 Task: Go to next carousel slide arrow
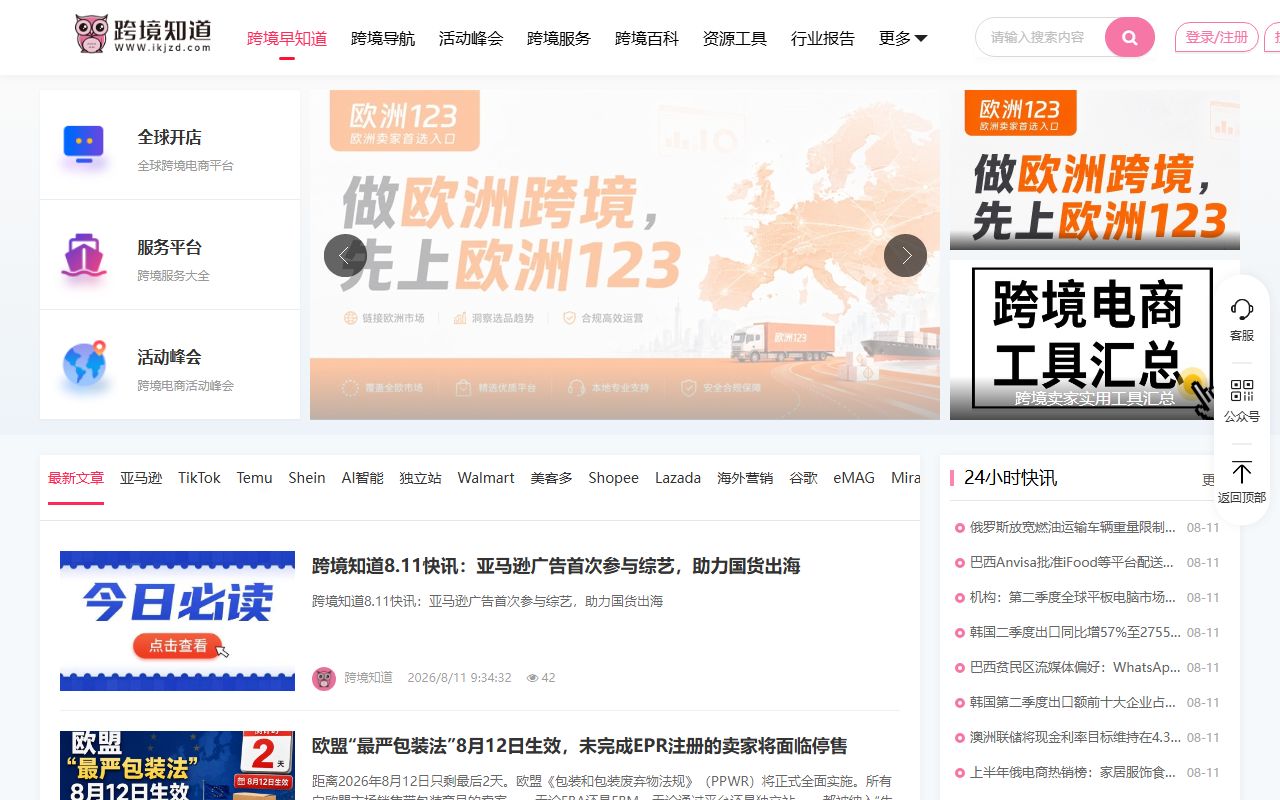905,256
